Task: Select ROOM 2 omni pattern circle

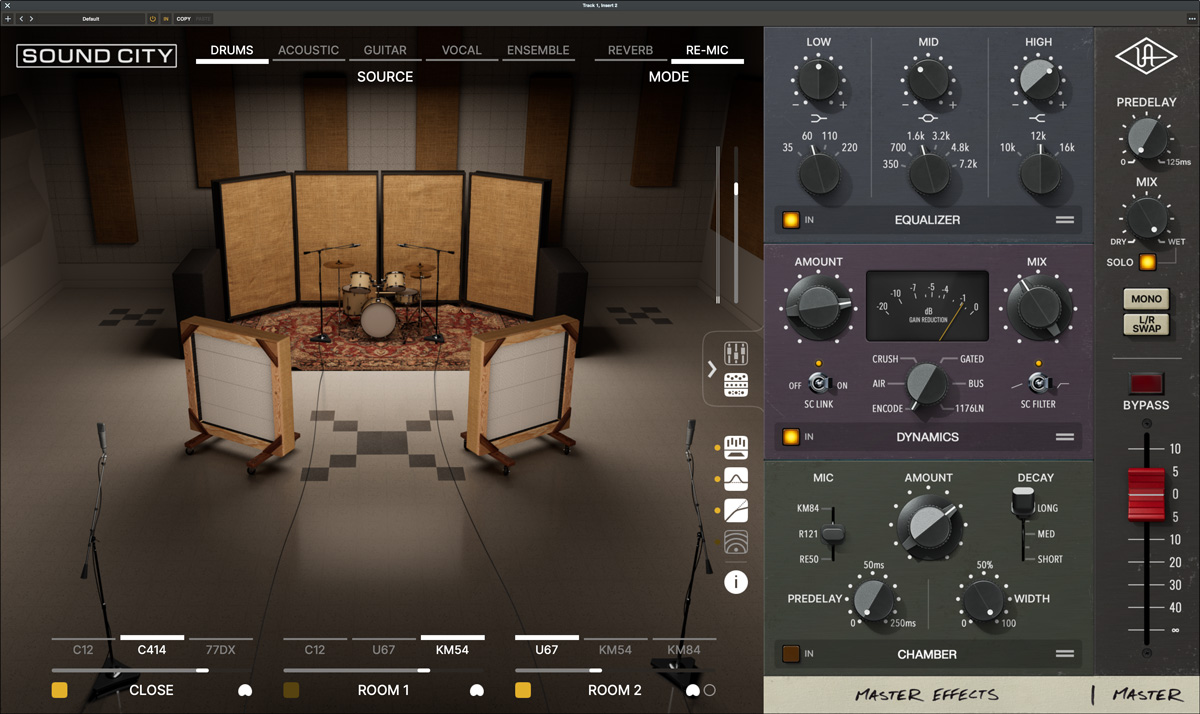Action: tap(710, 690)
